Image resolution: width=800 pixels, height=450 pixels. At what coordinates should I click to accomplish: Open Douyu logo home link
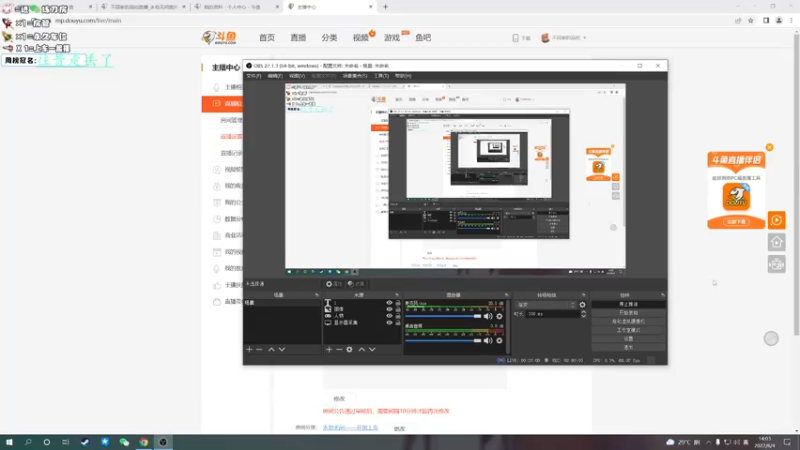click(x=219, y=37)
